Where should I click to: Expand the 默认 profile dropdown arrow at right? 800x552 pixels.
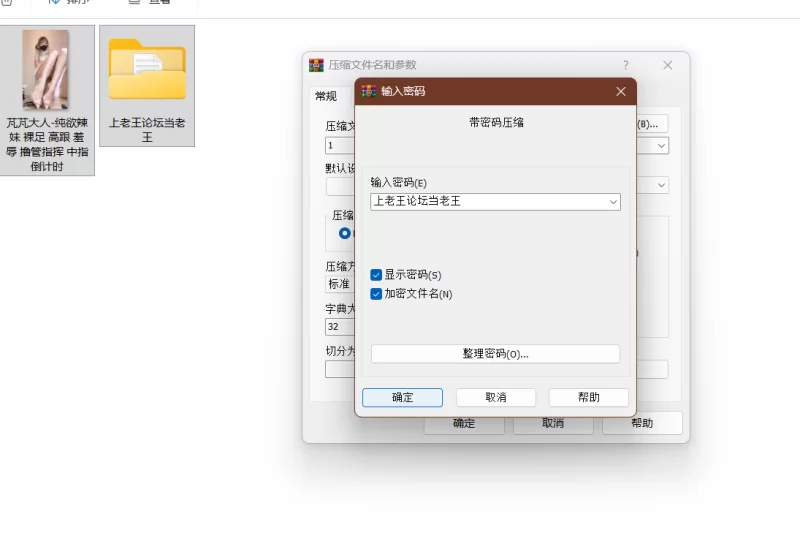point(661,185)
